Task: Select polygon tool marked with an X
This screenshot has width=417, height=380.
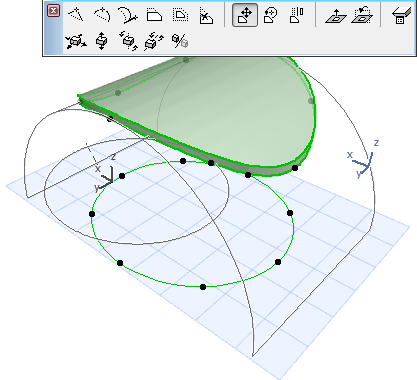Action: (206, 15)
